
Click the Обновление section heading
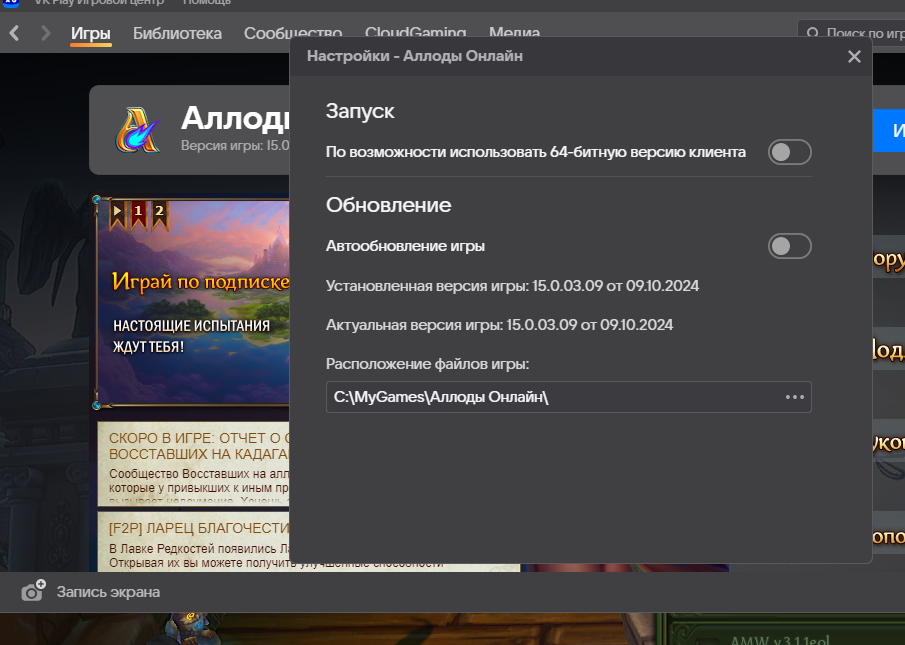[388, 205]
